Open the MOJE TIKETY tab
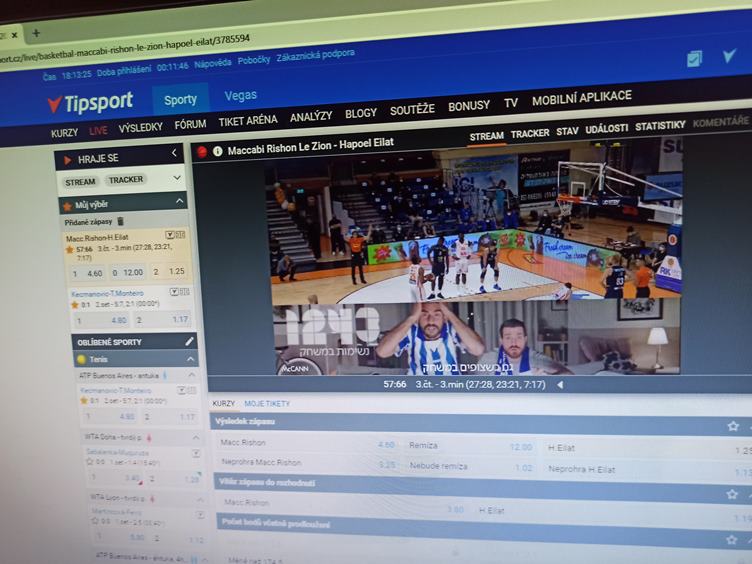The width and height of the screenshot is (752, 564). tap(267, 404)
